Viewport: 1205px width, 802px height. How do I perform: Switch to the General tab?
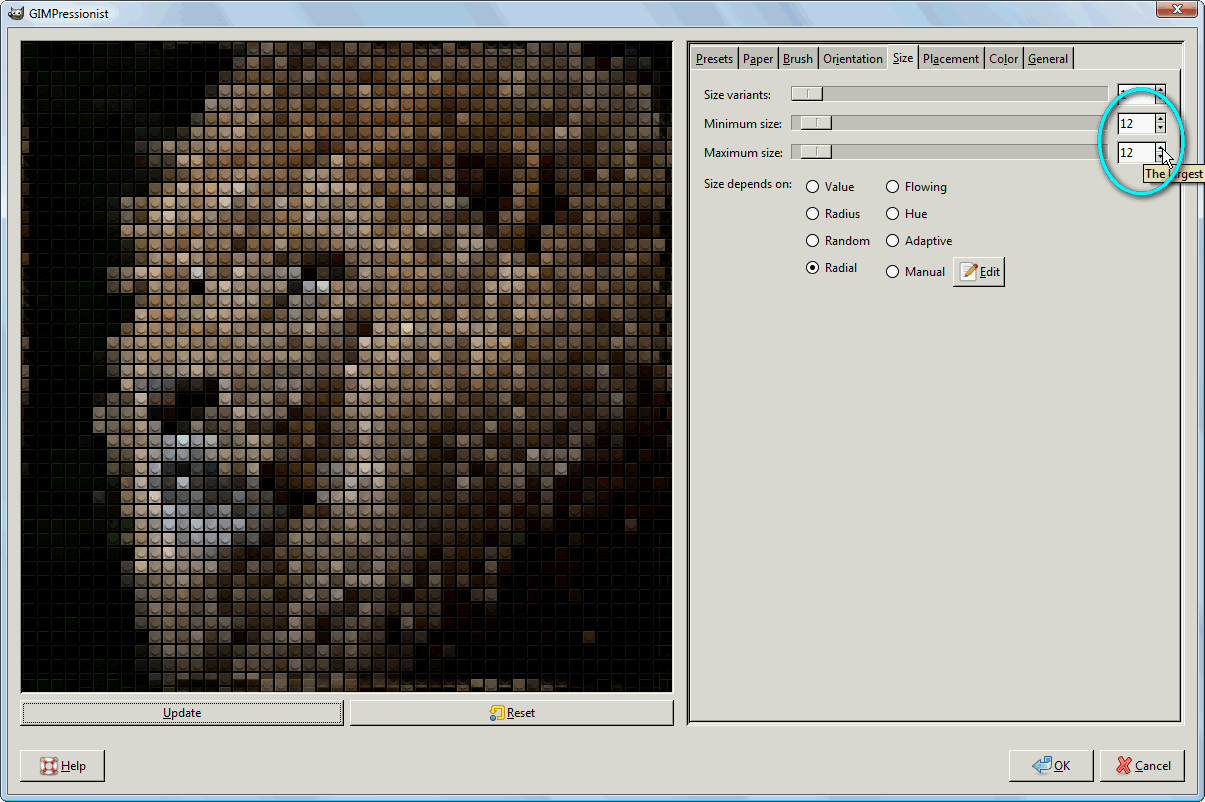pos(1048,59)
